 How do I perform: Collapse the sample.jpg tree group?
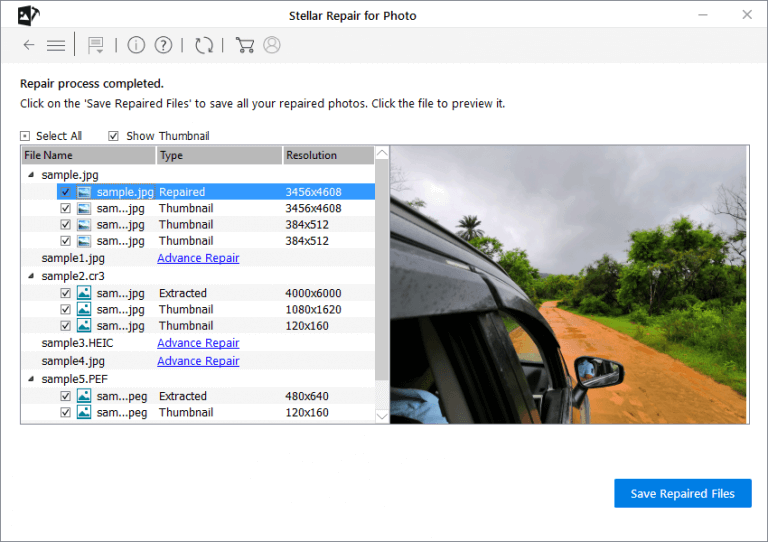tap(31, 175)
